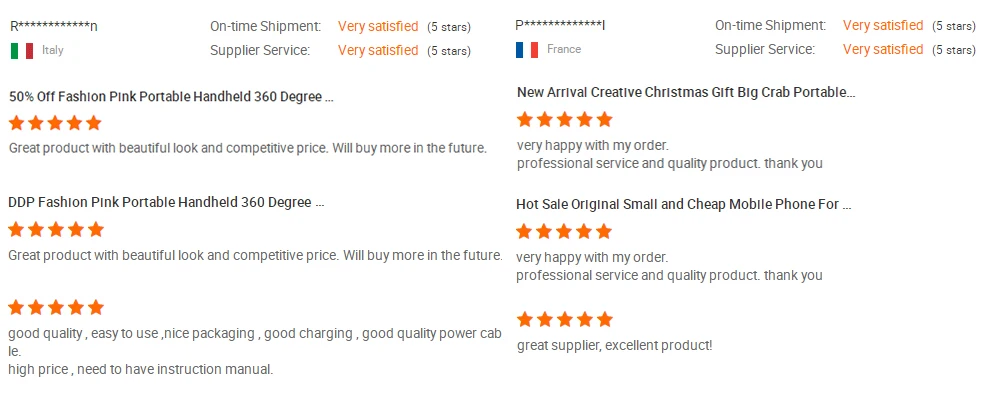
Task: Click the 'great supplier, excellent product!' review text
Action: click(614, 346)
